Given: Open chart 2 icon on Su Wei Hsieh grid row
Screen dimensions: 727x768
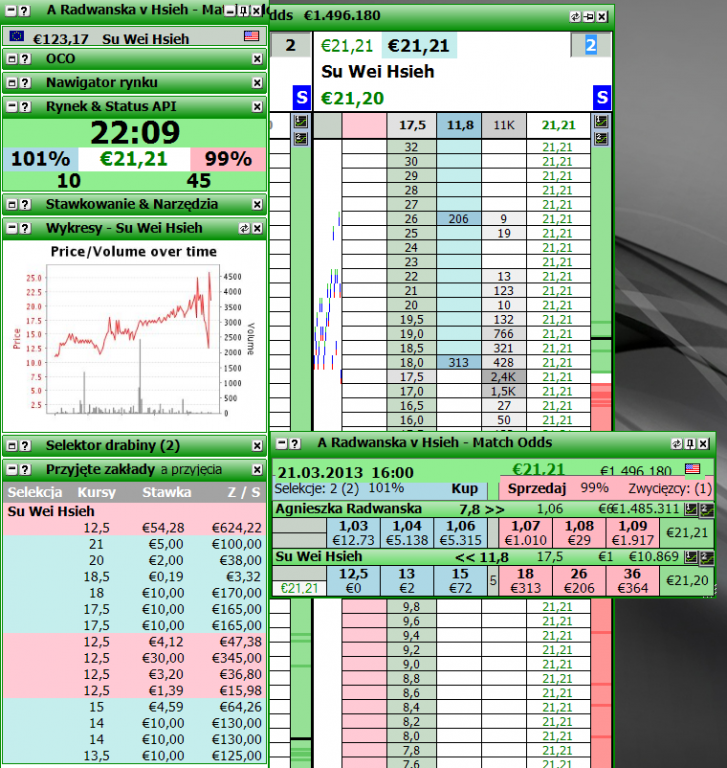Looking at the screenshot, I should 706,557.
